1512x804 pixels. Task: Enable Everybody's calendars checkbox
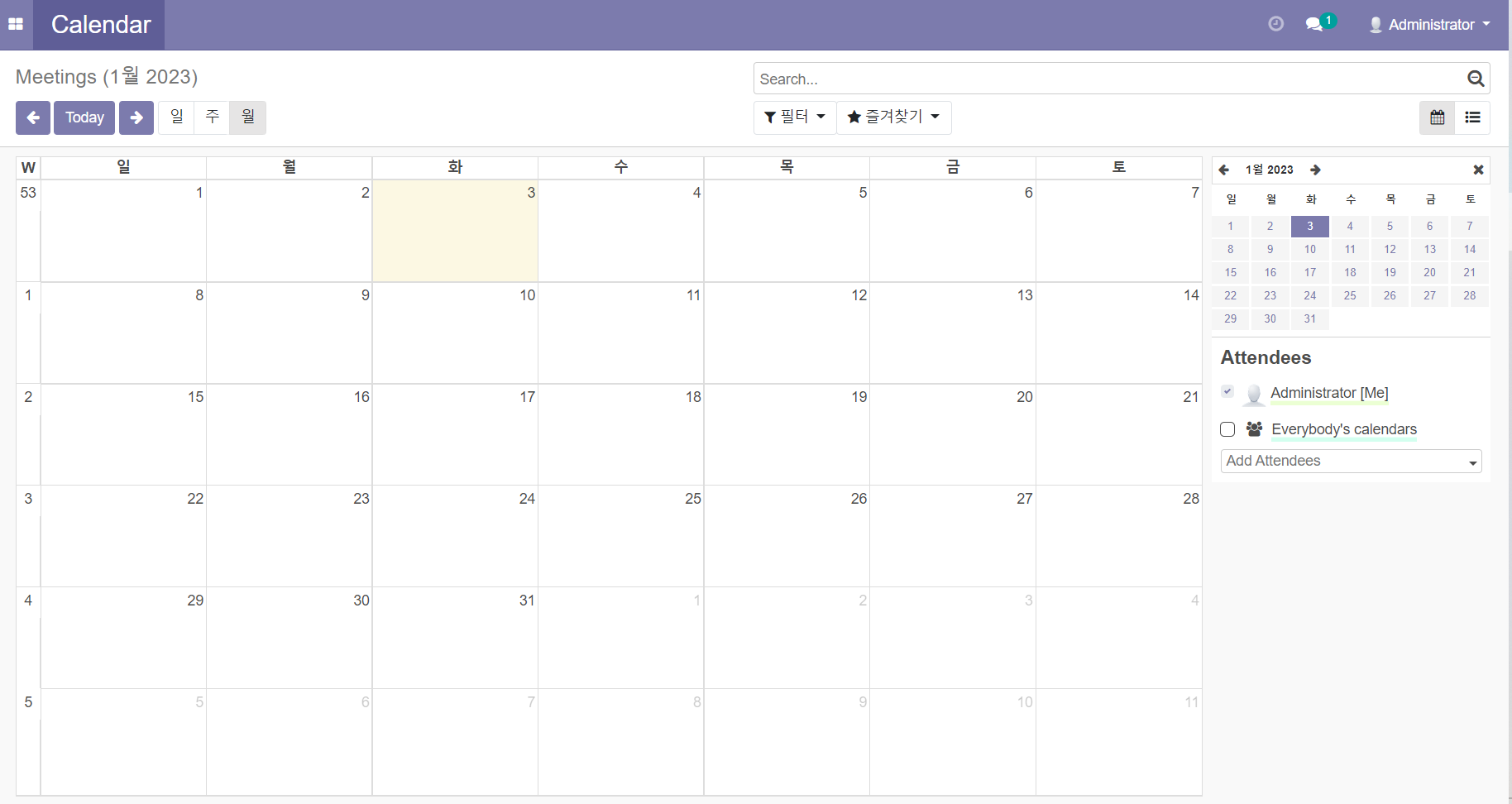coord(1227,429)
